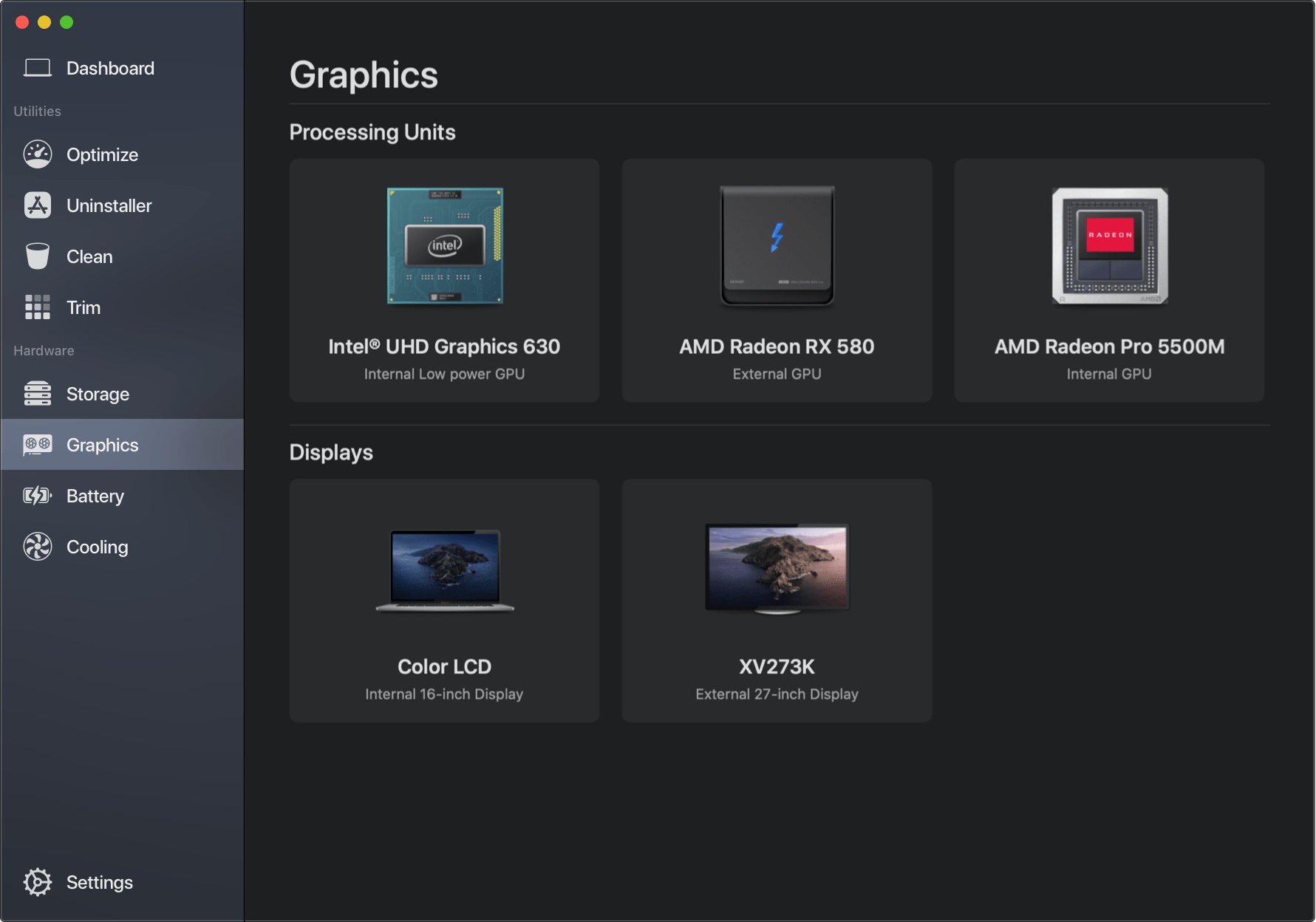Viewport: 1316px width, 922px height.
Task: Click the Settings gear icon
Action: tap(37, 882)
